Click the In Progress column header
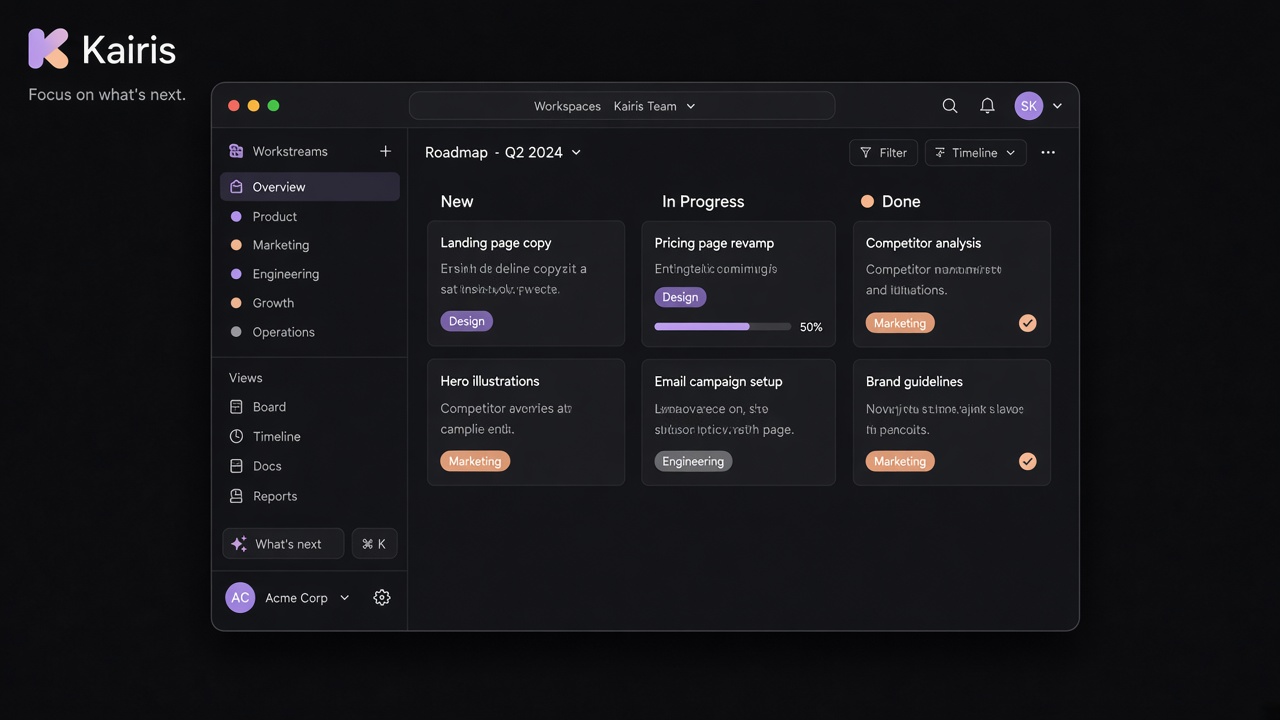Image resolution: width=1280 pixels, height=720 pixels. point(703,201)
